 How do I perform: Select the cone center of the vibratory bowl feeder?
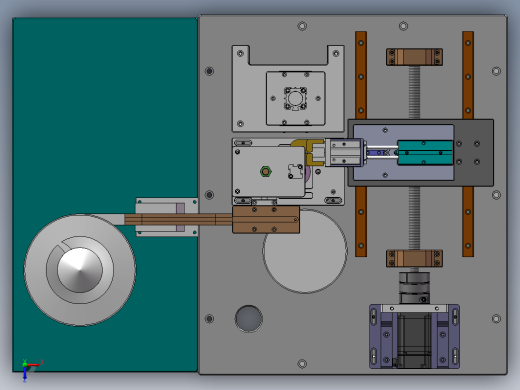80,270
